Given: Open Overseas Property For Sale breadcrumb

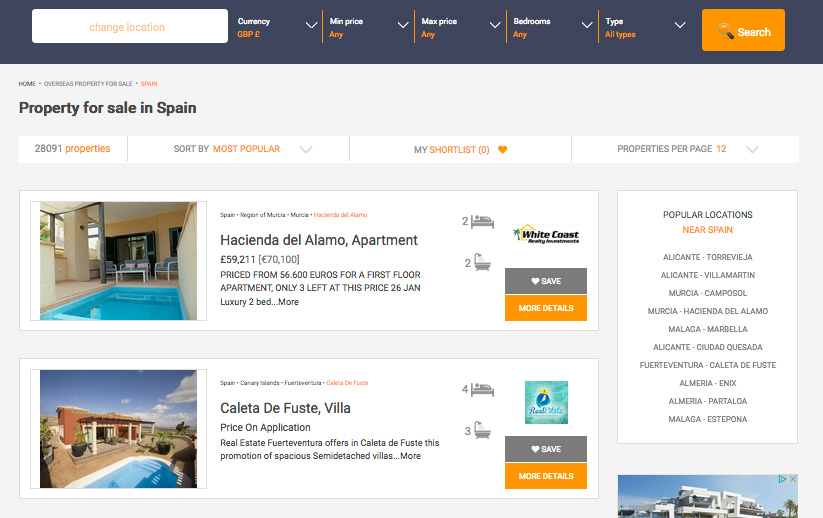Looking at the screenshot, I should [x=88, y=84].
